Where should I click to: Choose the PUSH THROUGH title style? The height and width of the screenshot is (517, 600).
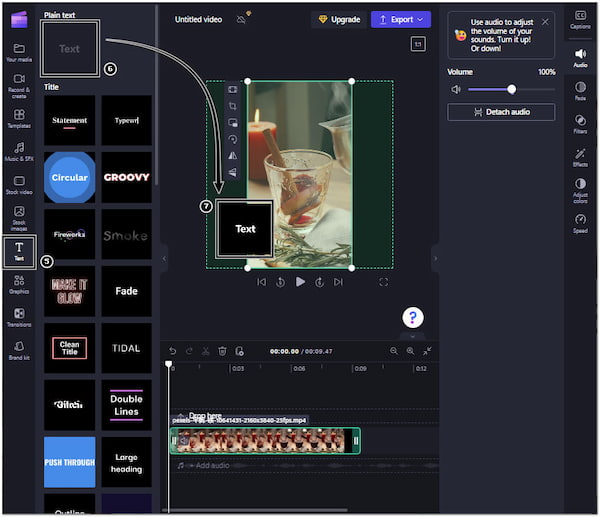click(x=69, y=462)
